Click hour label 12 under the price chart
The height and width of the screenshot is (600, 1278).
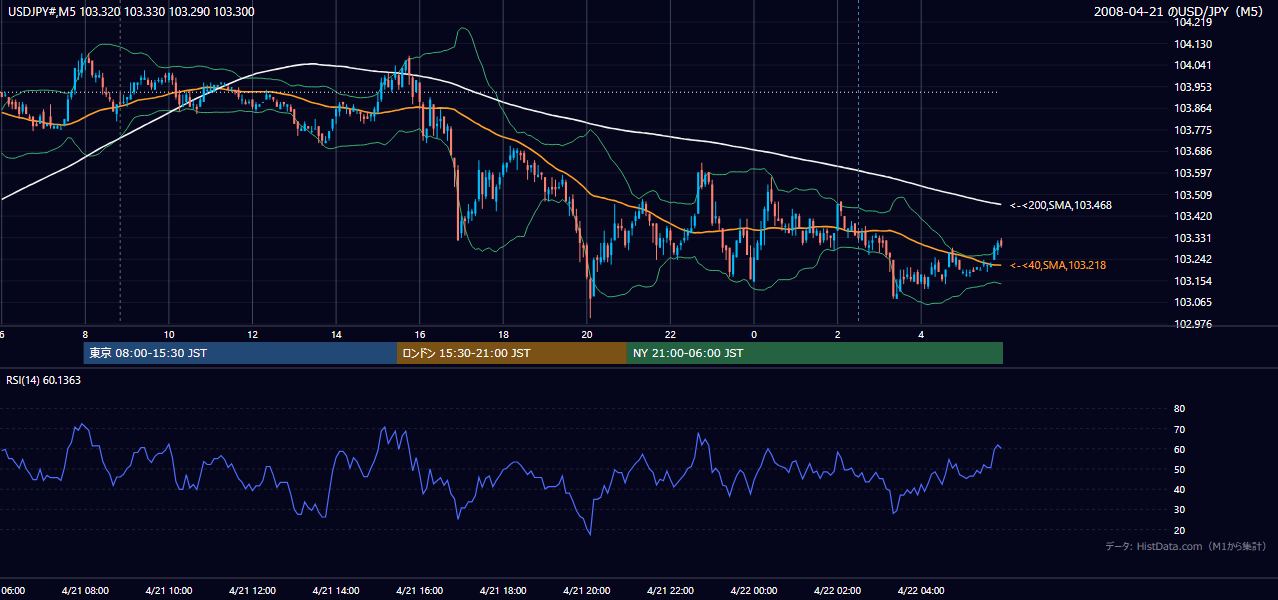tap(252, 334)
